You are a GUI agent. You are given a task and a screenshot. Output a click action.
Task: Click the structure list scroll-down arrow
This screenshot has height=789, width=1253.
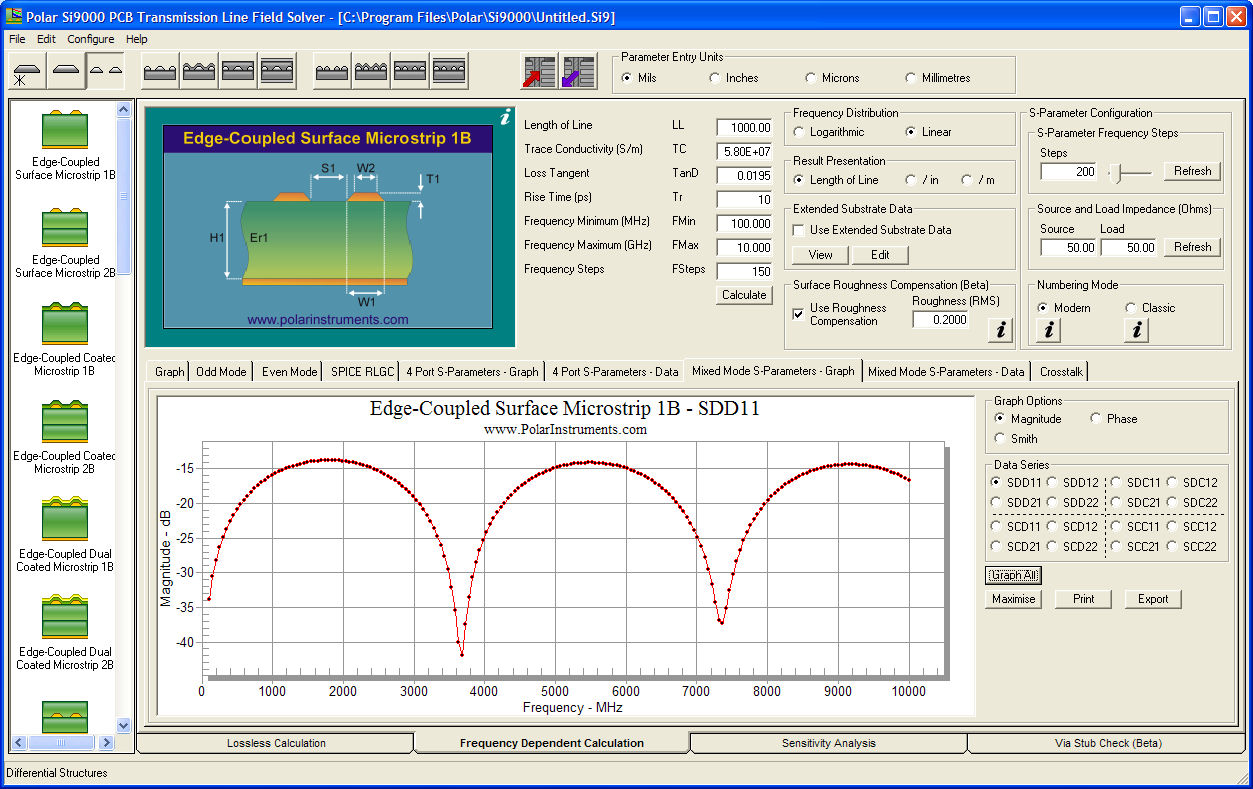(124, 726)
